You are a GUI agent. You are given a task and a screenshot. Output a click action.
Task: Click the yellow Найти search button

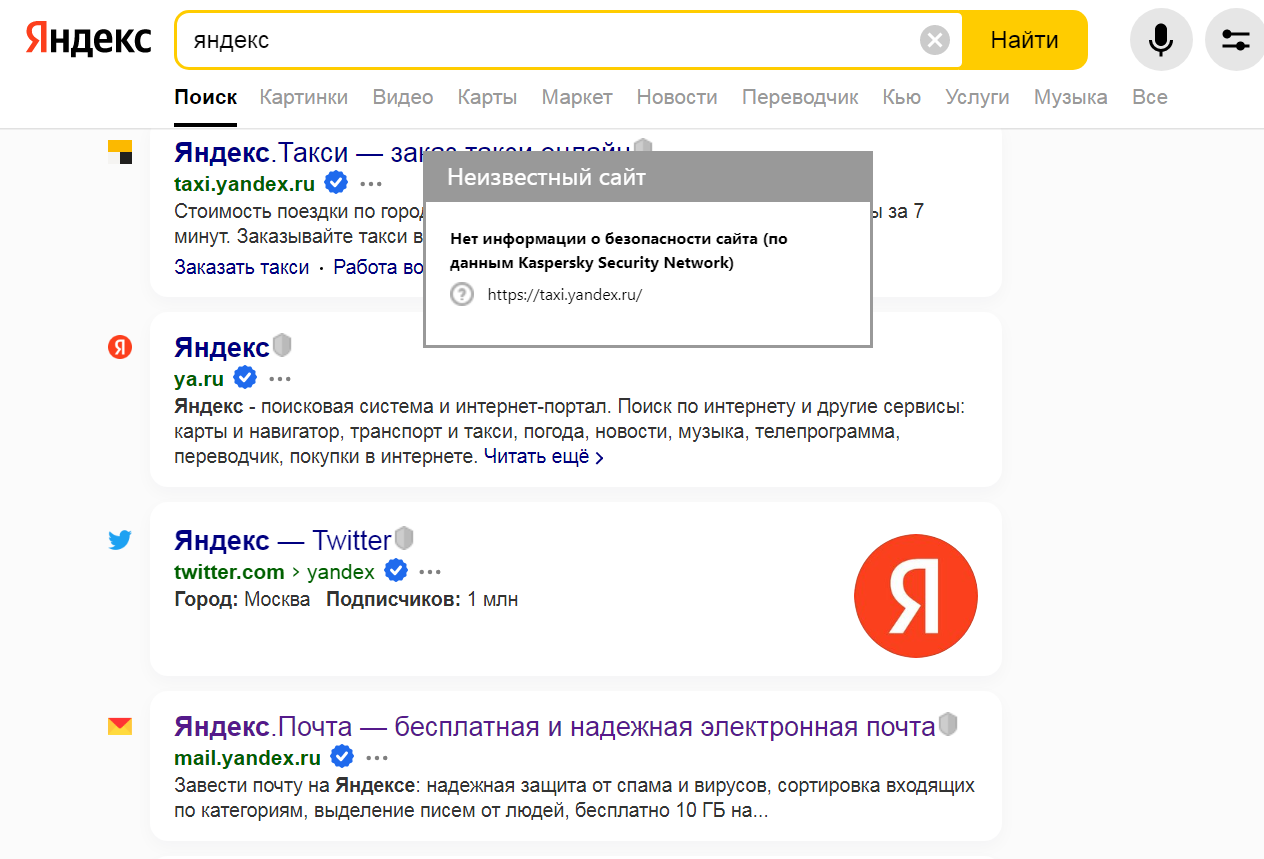point(1025,40)
